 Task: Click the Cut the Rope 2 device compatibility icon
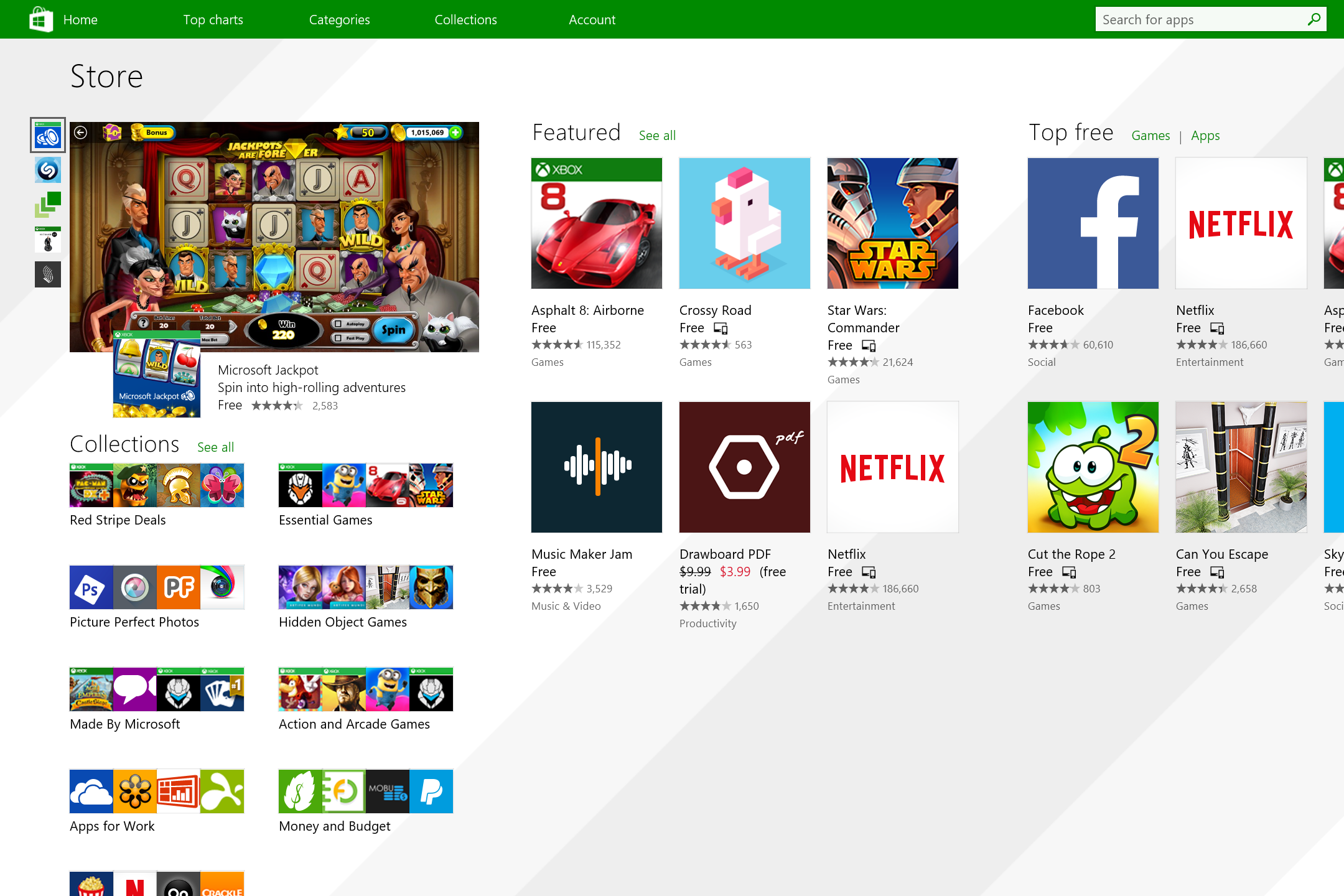1069,572
